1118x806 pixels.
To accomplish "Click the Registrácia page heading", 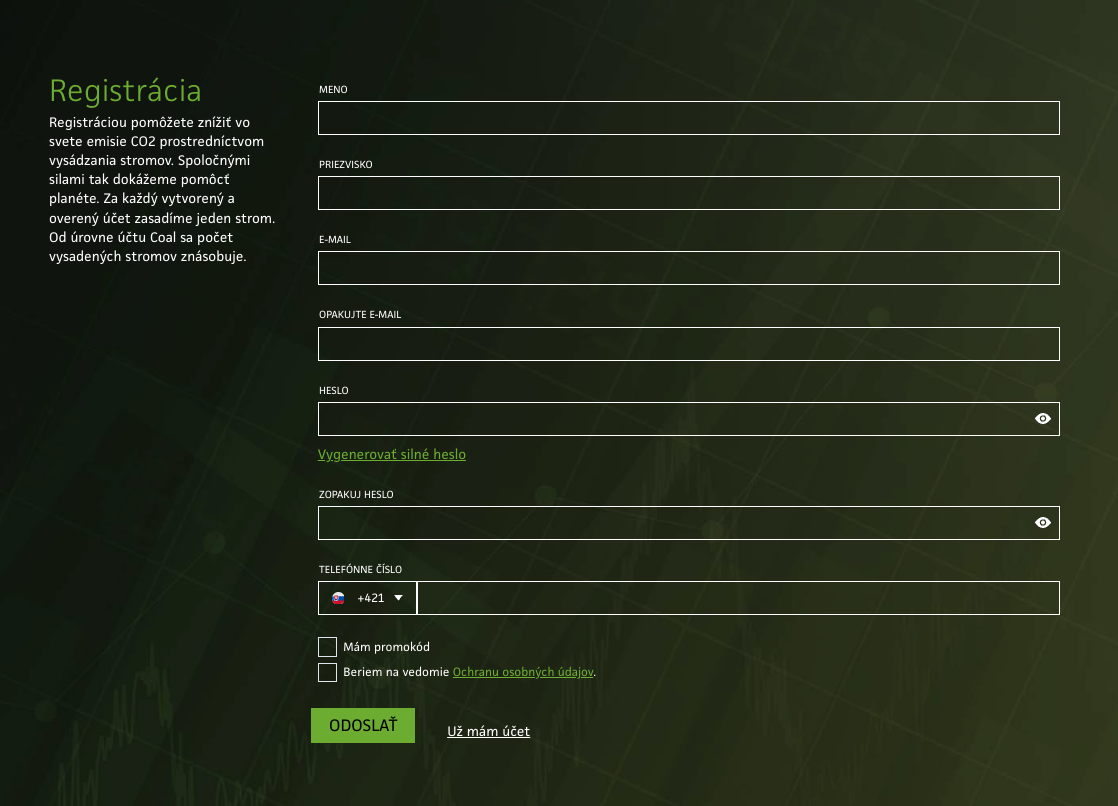I will tap(125, 91).
